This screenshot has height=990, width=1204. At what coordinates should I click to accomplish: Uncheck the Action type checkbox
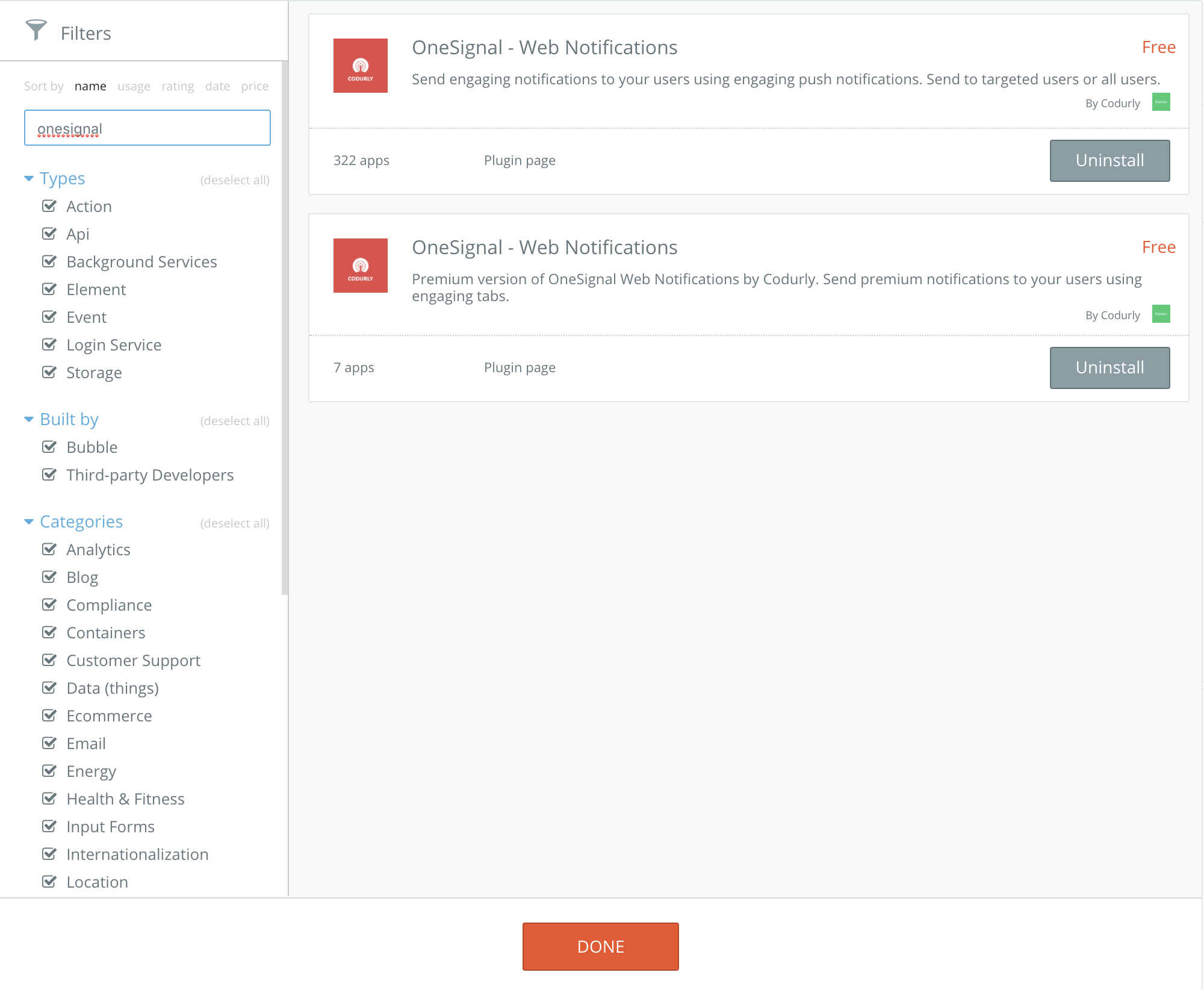(49, 207)
